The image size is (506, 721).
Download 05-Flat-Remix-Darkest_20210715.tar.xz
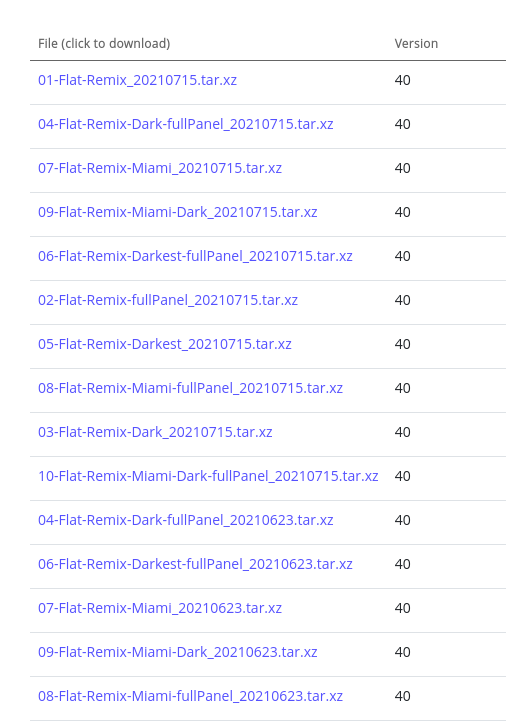(x=165, y=344)
